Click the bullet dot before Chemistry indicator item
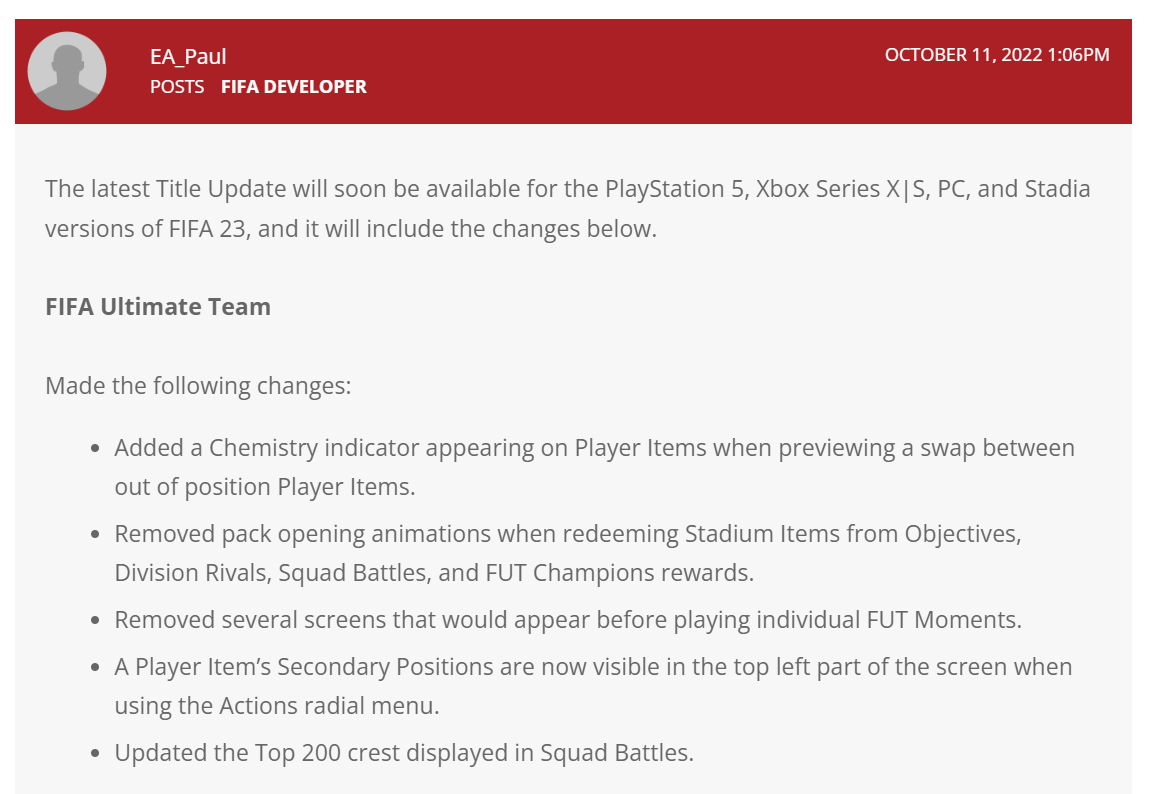 pos(95,449)
